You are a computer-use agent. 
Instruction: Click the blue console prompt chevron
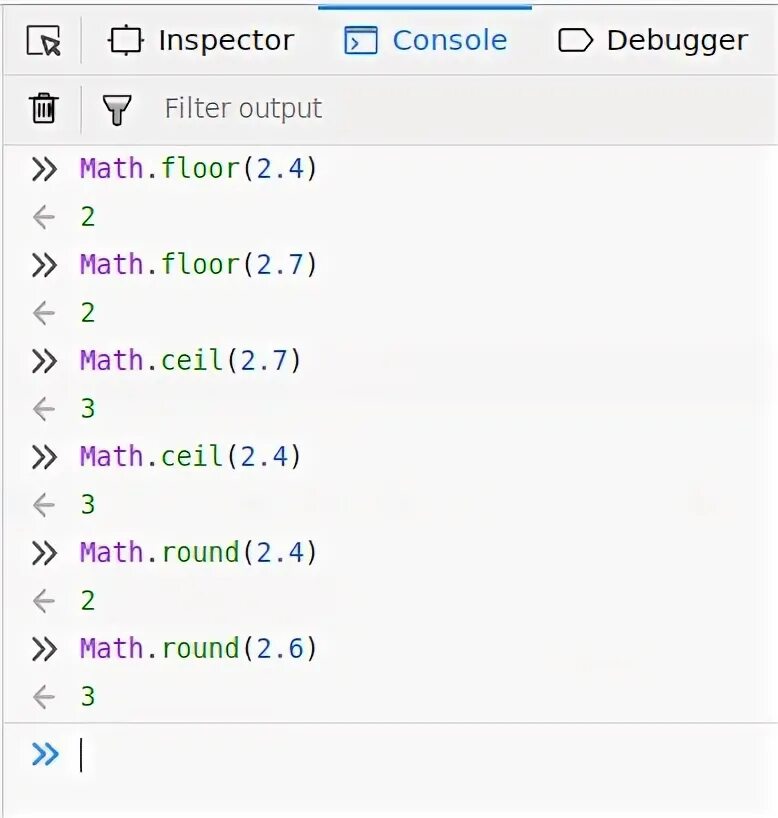45,754
